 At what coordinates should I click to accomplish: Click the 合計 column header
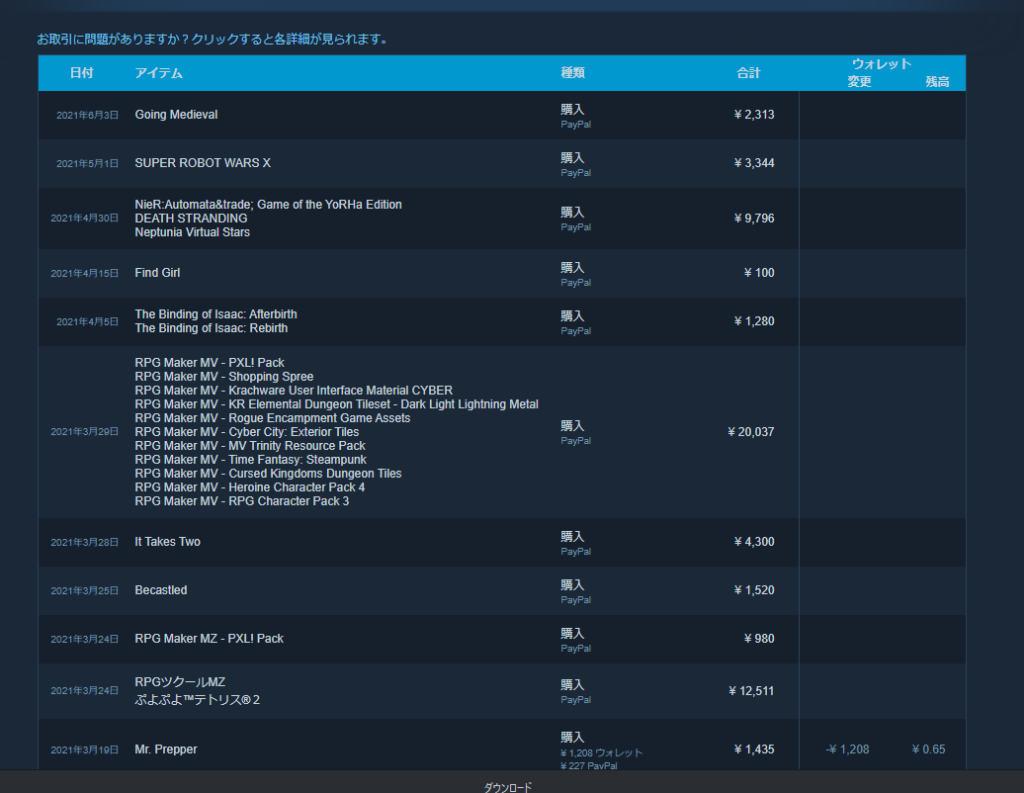748,73
